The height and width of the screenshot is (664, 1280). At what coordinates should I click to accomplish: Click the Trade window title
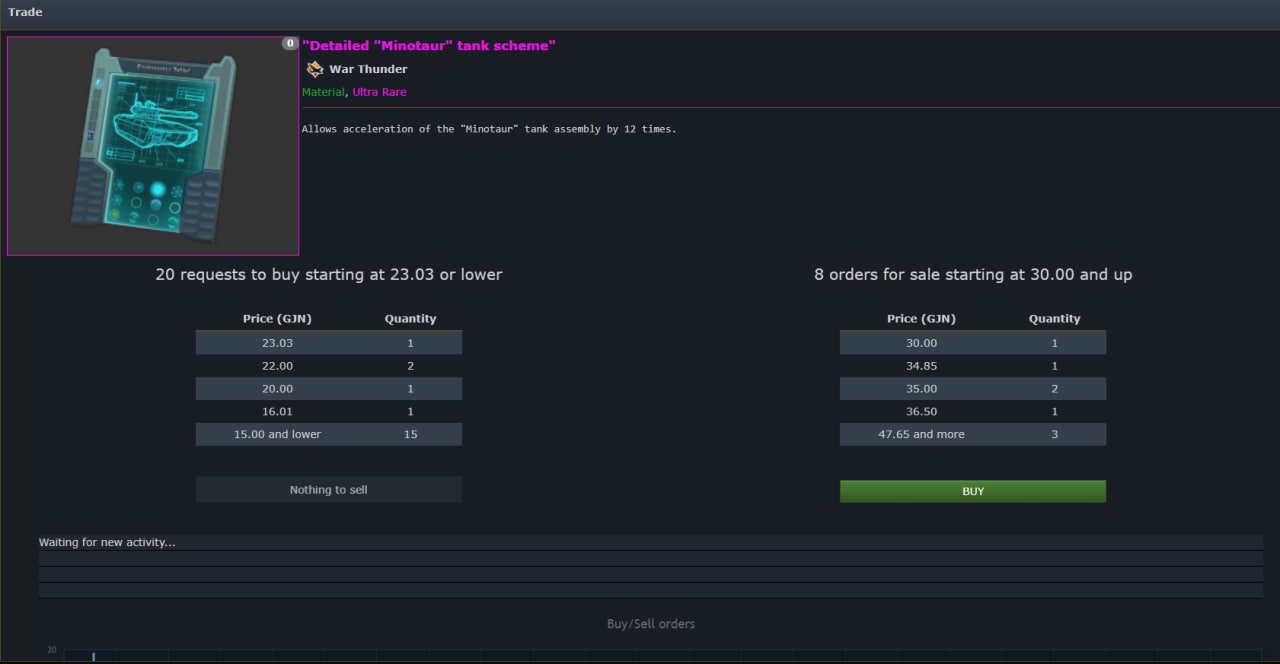(x=26, y=12)
